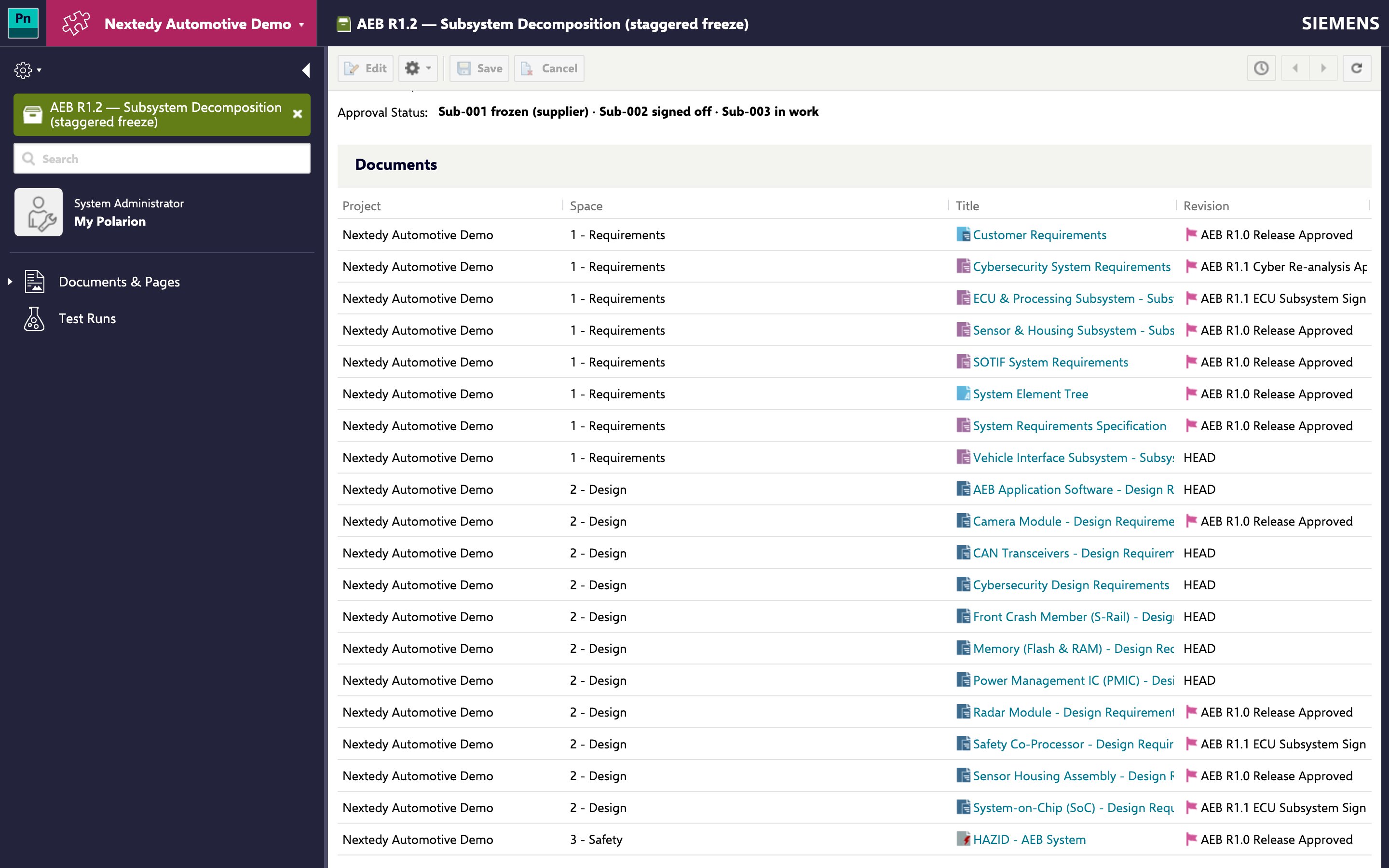Click the Polarion Pn logo icon
This screenshot has height=868, width=1389.
pyautogui.click(x=23, y=23)
